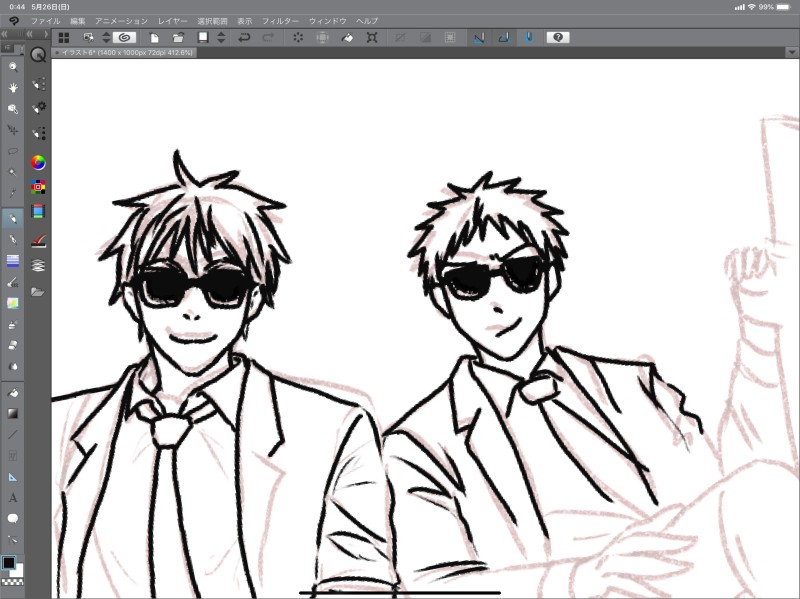This screenshot has width=800, height=599.
Task: Open the Auto Action palette
Action: point(38,240)
